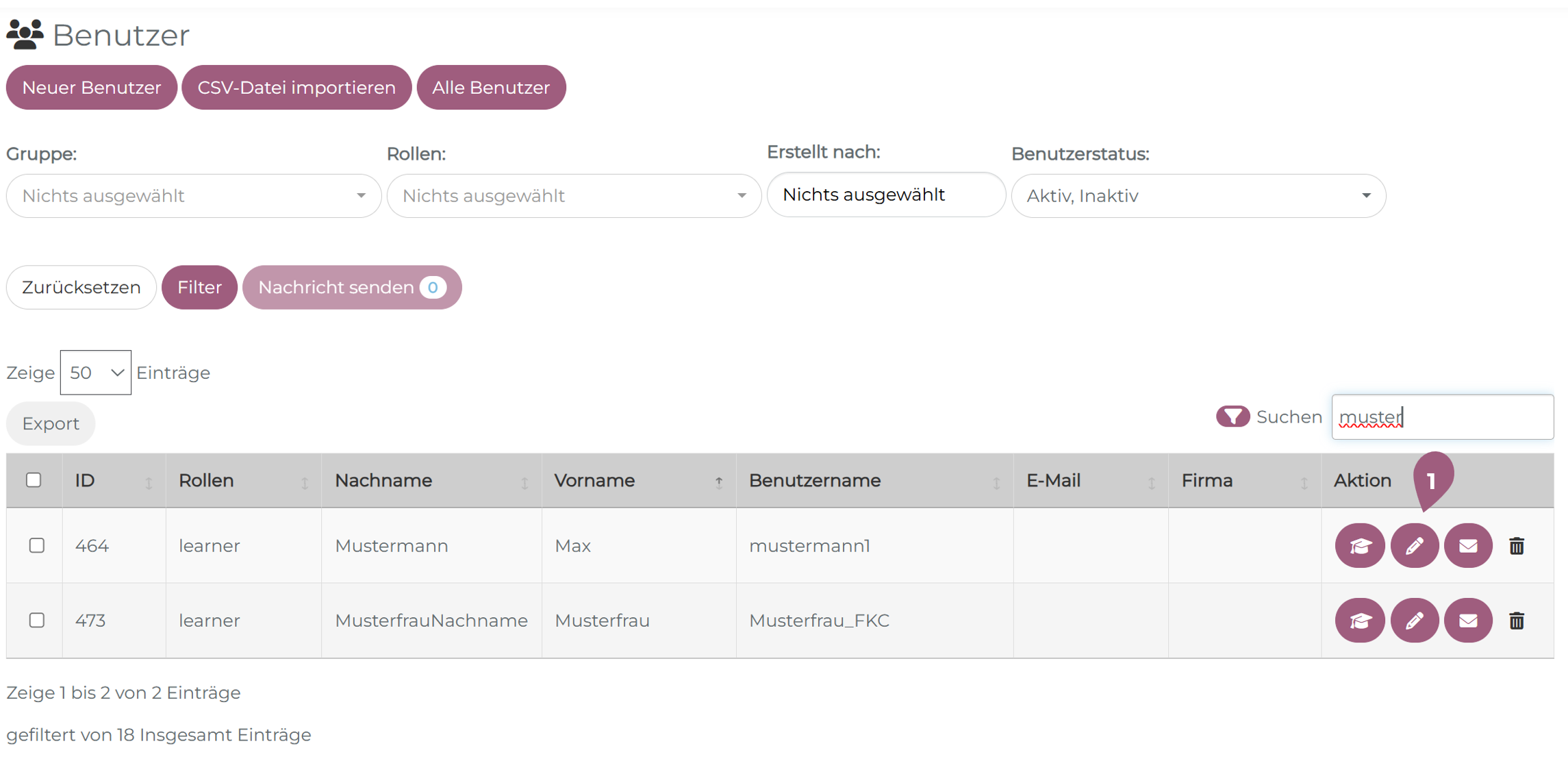Sort table by Vorname column header
Screen dimensions: 1568x761
(x=594, y=481)
